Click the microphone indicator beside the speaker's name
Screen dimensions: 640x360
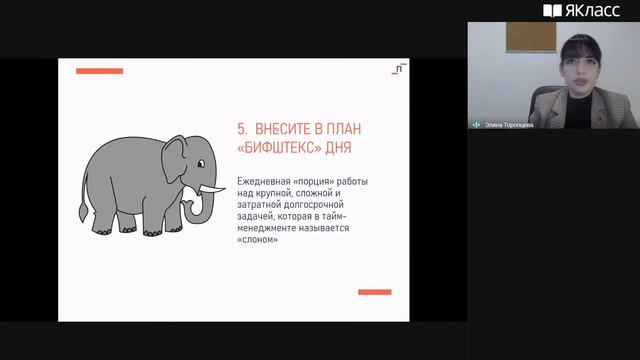click(476, 124)
